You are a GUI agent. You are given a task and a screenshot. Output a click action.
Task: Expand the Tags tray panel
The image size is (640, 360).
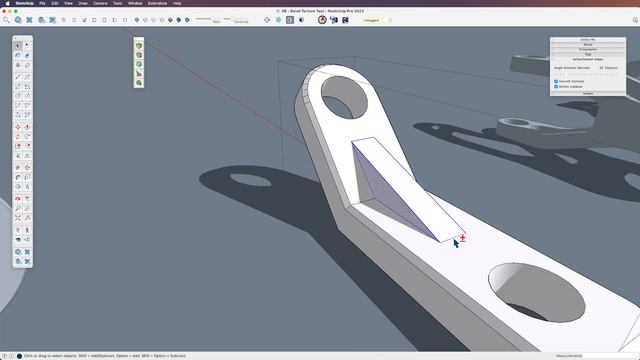pyautogui.click(x=588, y=54)
